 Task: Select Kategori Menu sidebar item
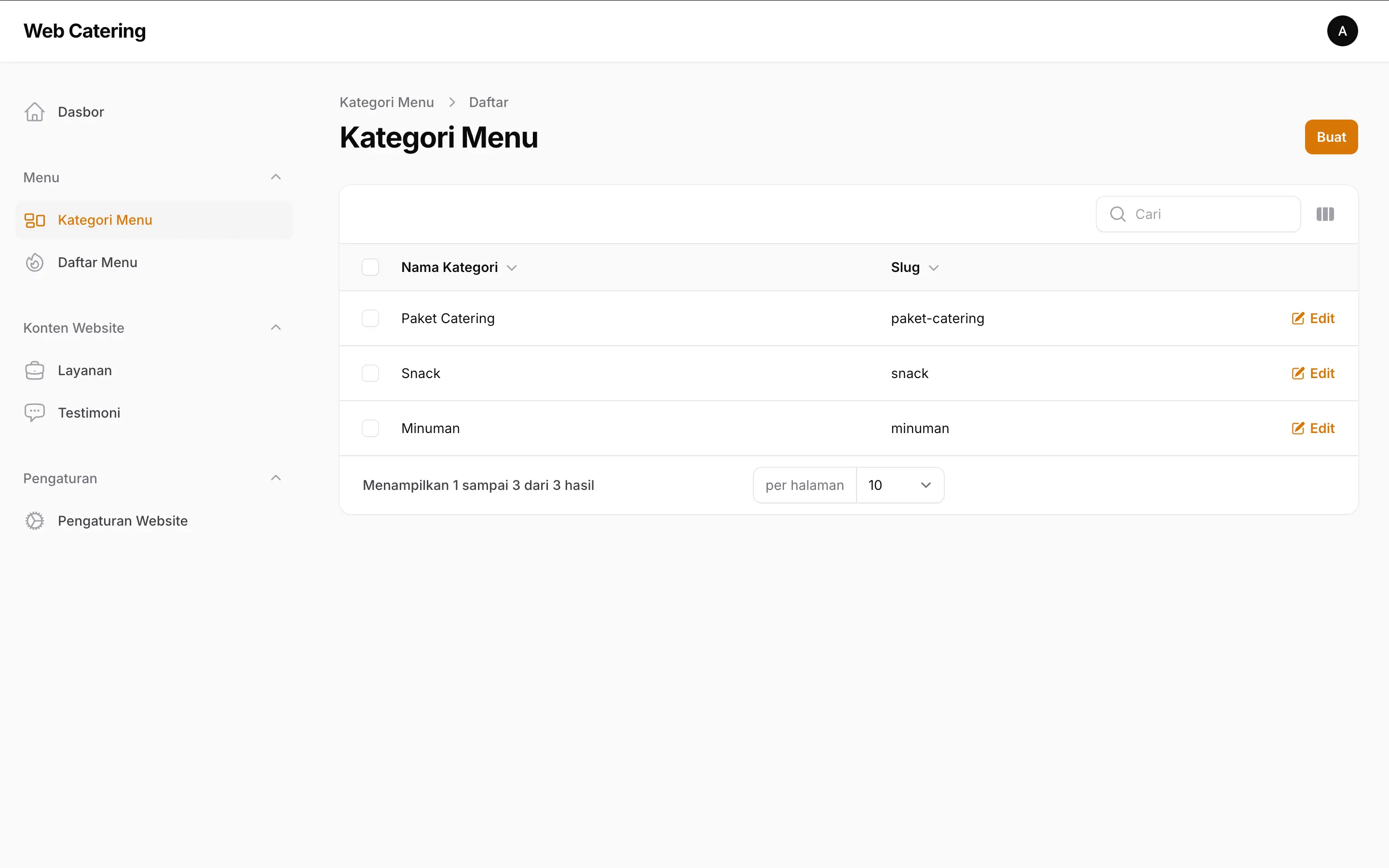point(154,220)
